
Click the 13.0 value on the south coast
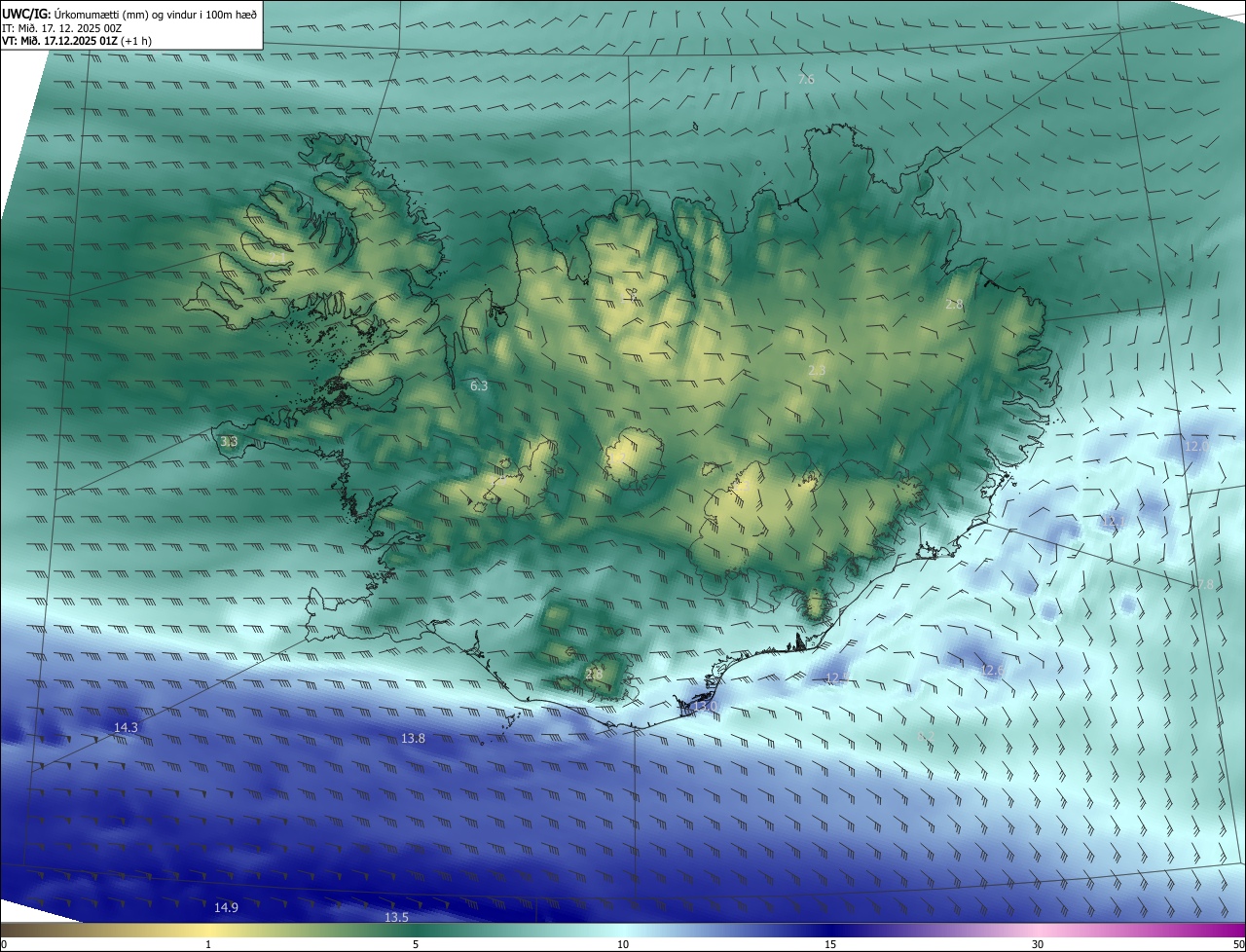click(705, 706)
